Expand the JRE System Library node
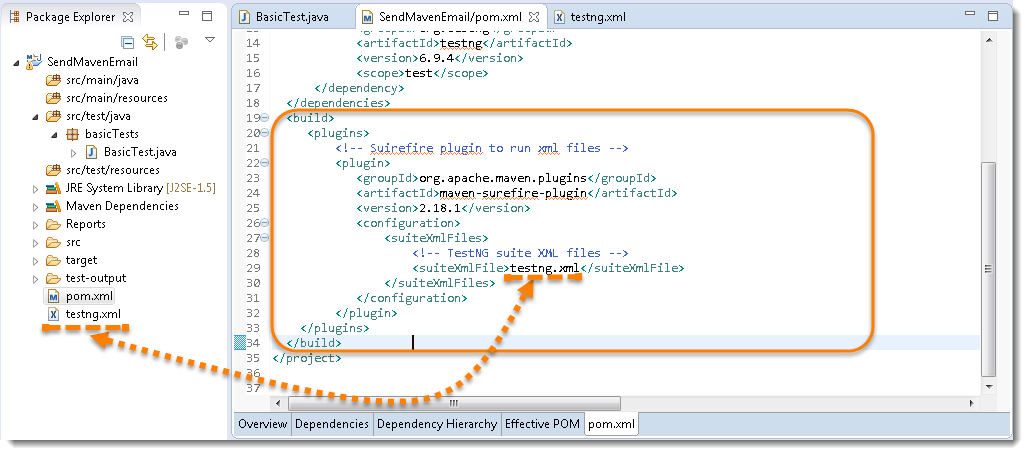The height and width of the screenshot is (455, 1028). point(37,188)
